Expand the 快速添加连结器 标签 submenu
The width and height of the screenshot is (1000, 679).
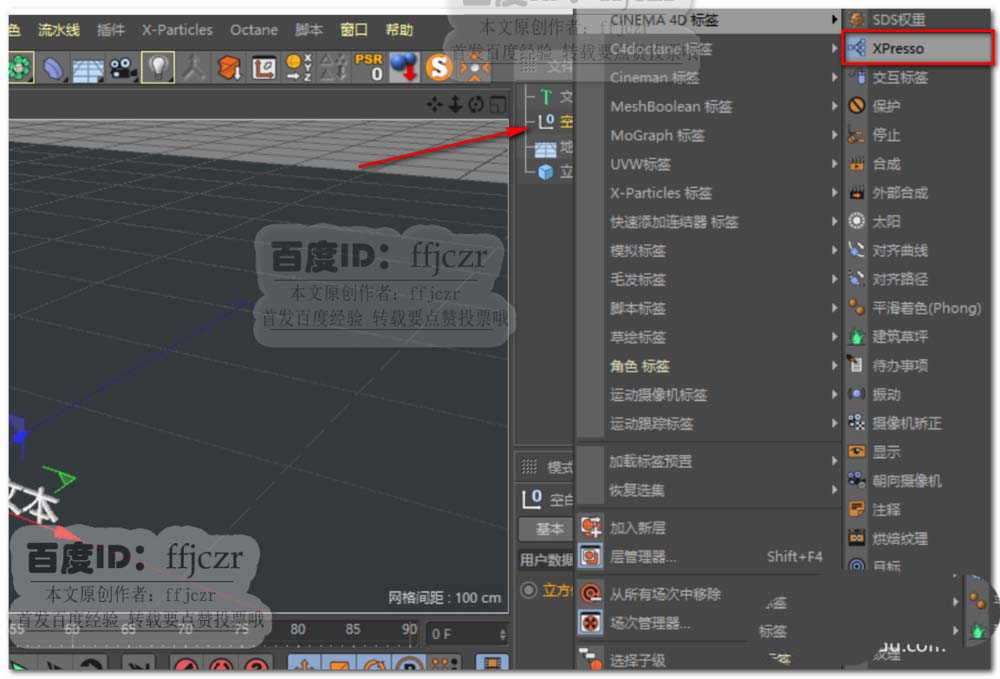point(709,222)
